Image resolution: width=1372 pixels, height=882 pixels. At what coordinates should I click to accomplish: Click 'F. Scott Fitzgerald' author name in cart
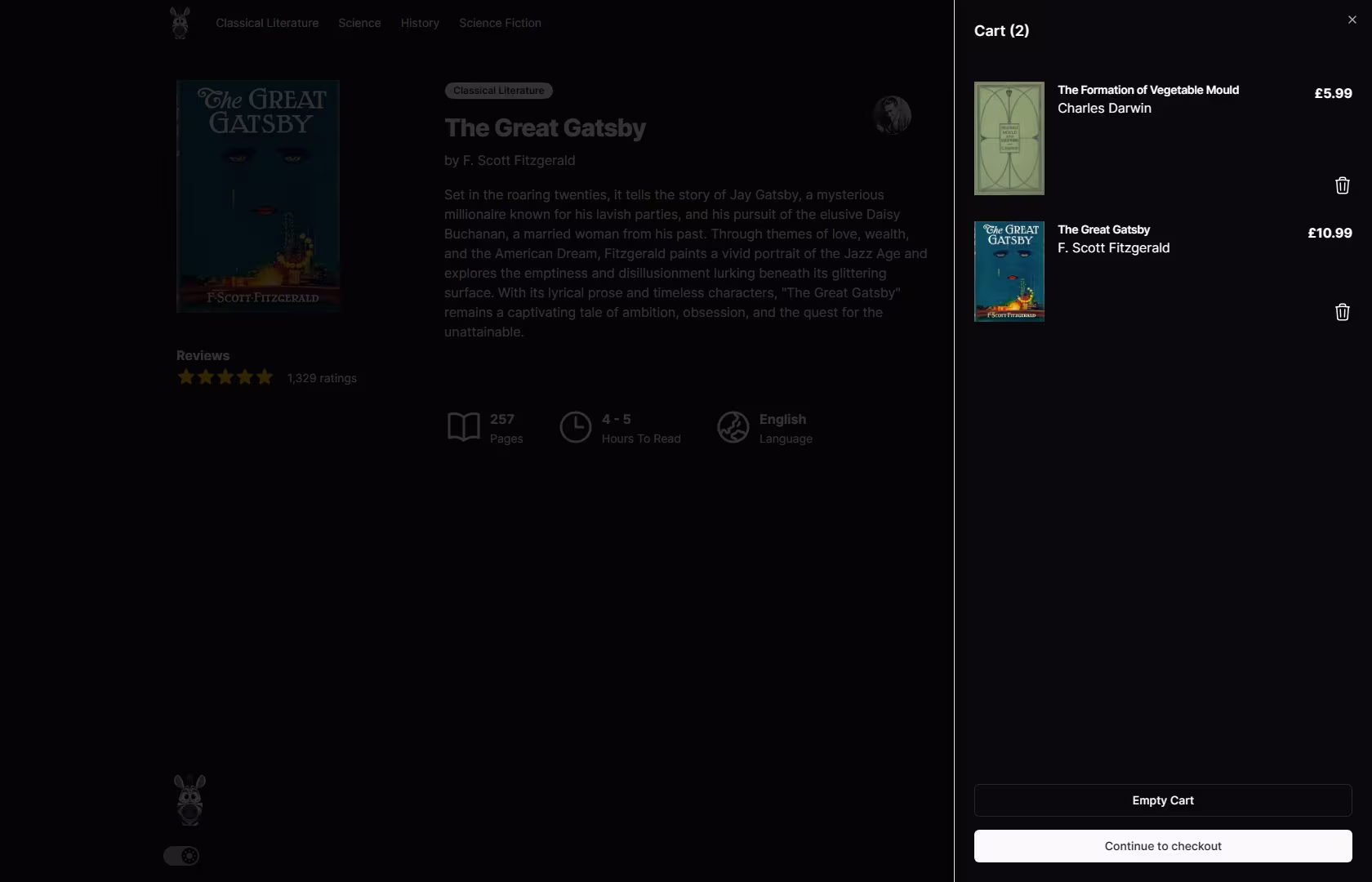coord(1113,247)
